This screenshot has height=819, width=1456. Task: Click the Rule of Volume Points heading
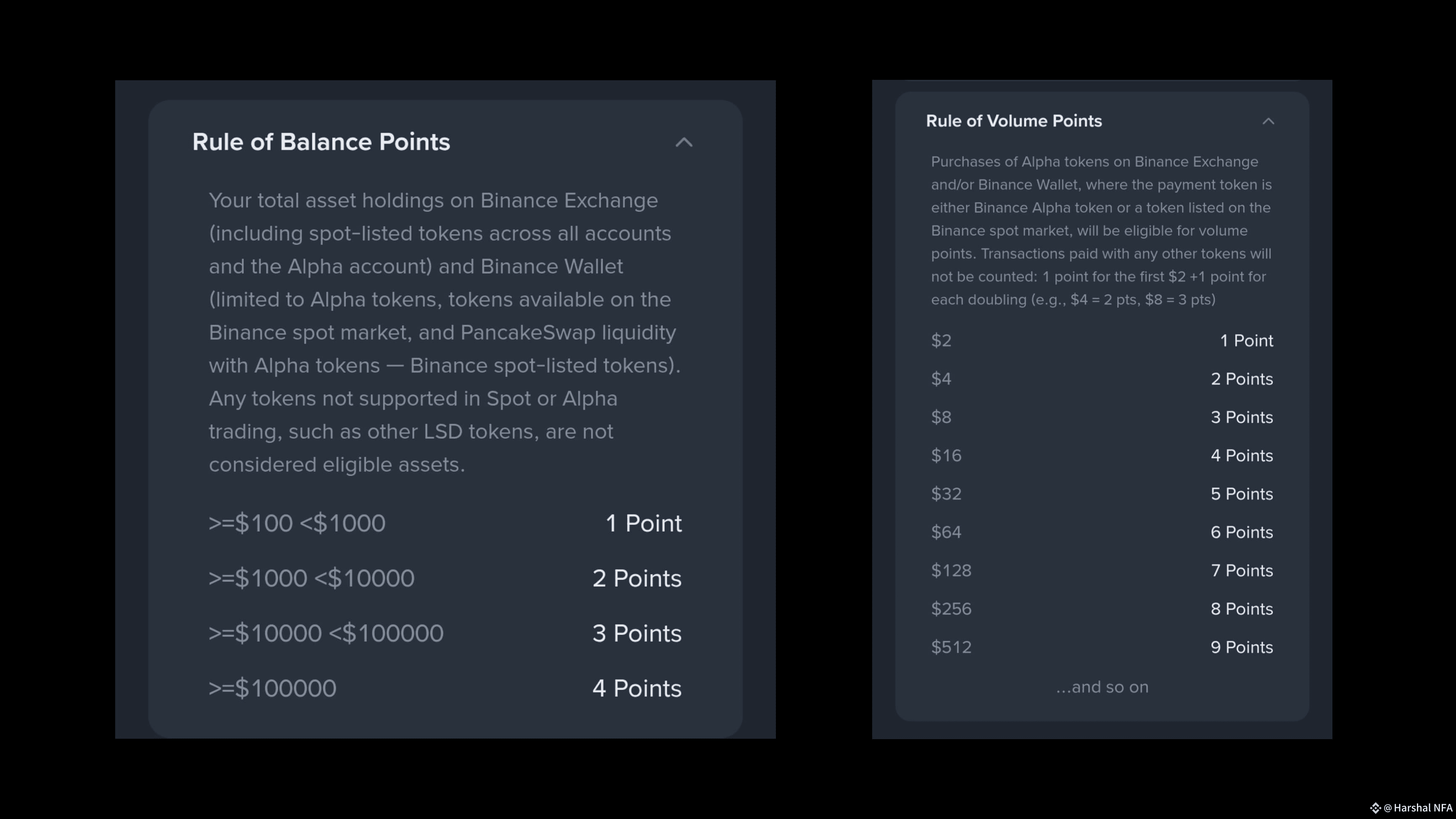tap(1013, 121)
